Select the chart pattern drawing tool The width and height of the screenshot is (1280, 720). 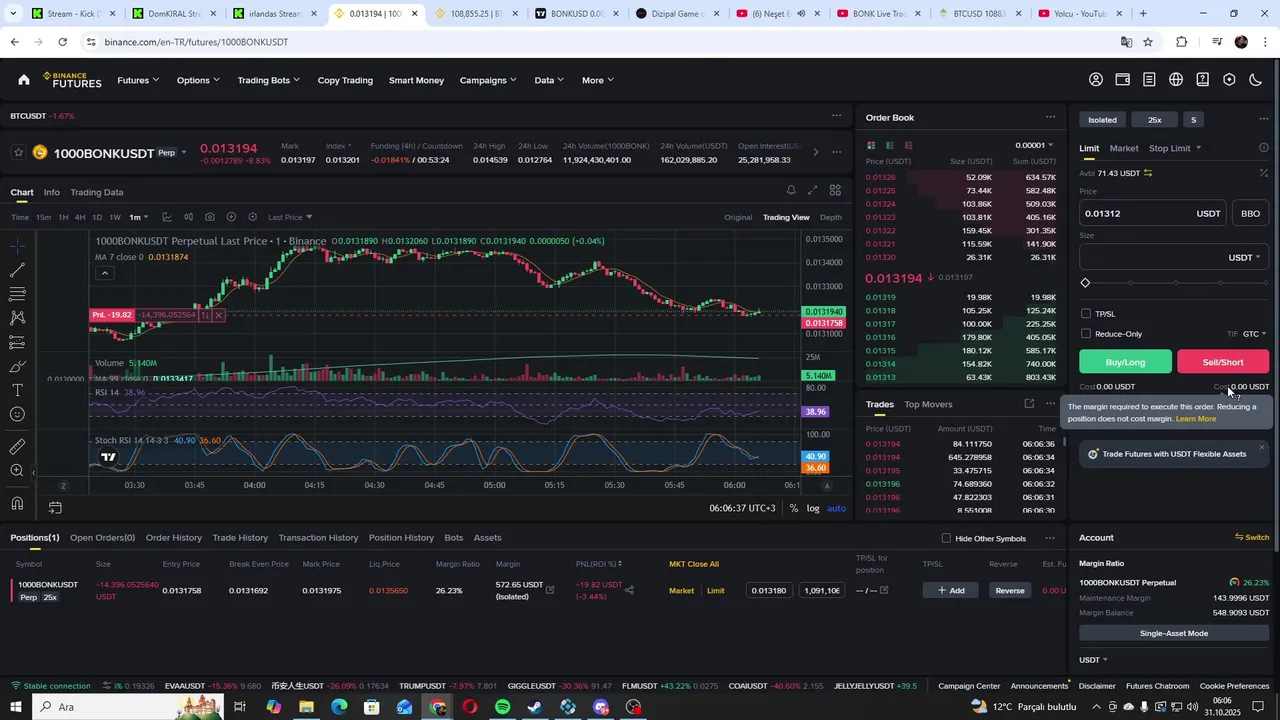pos(17,318)
